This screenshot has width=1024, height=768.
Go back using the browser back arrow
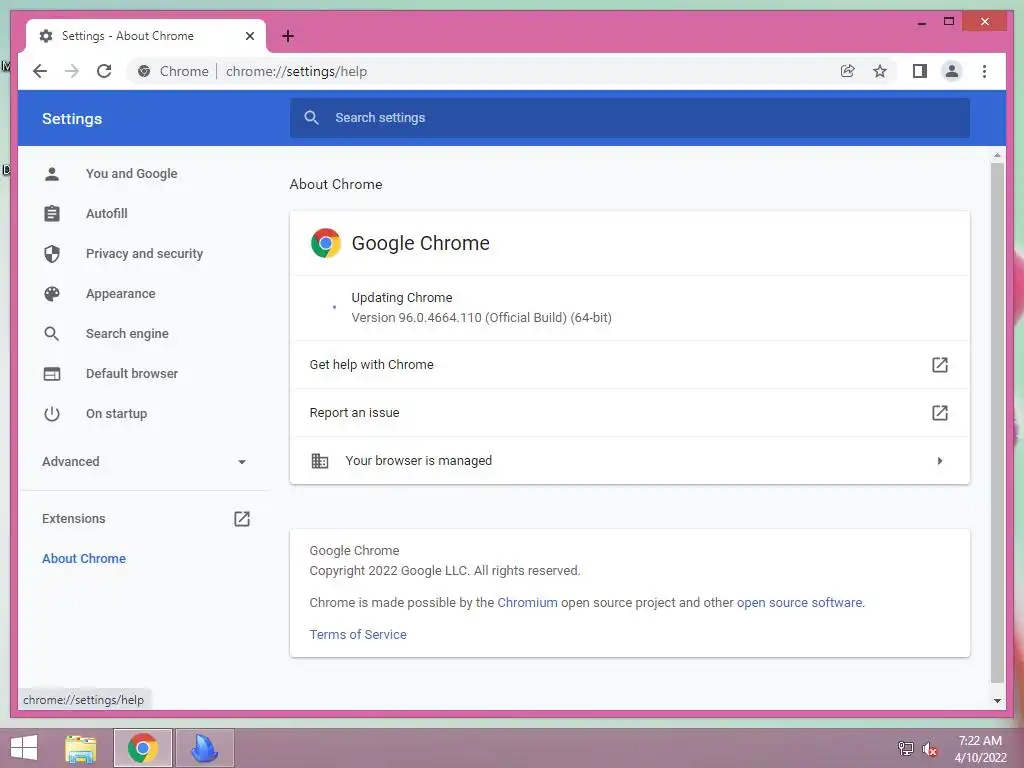40,71
